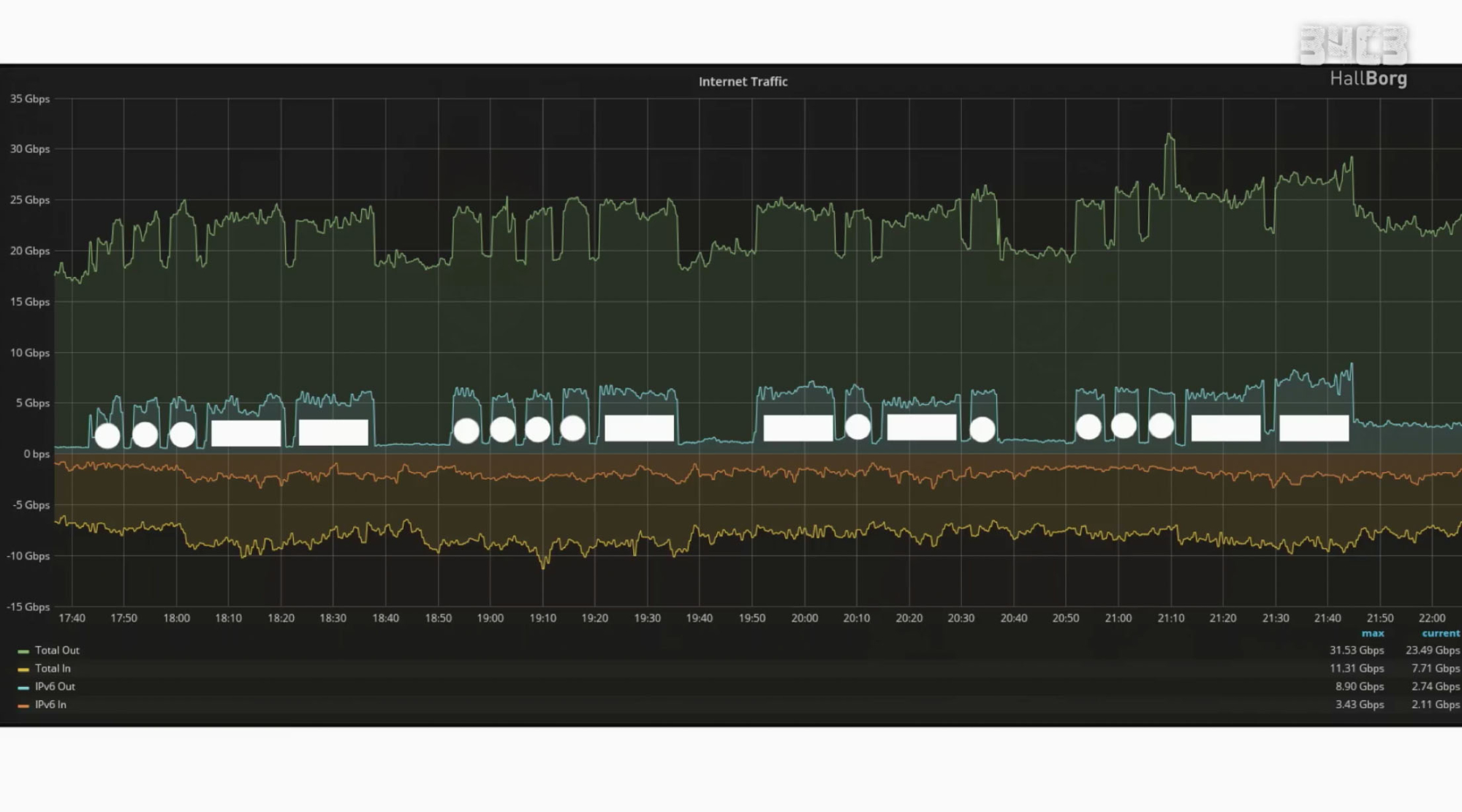Click the green Total Out color swatch
Screen dimensions: 1462x812
click(x=23, y=651)
